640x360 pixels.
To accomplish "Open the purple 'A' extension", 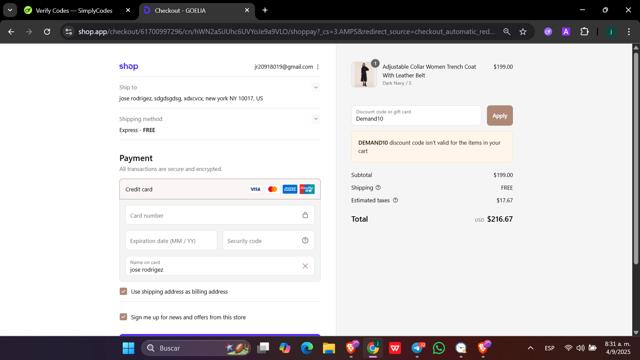I will 566,31.
